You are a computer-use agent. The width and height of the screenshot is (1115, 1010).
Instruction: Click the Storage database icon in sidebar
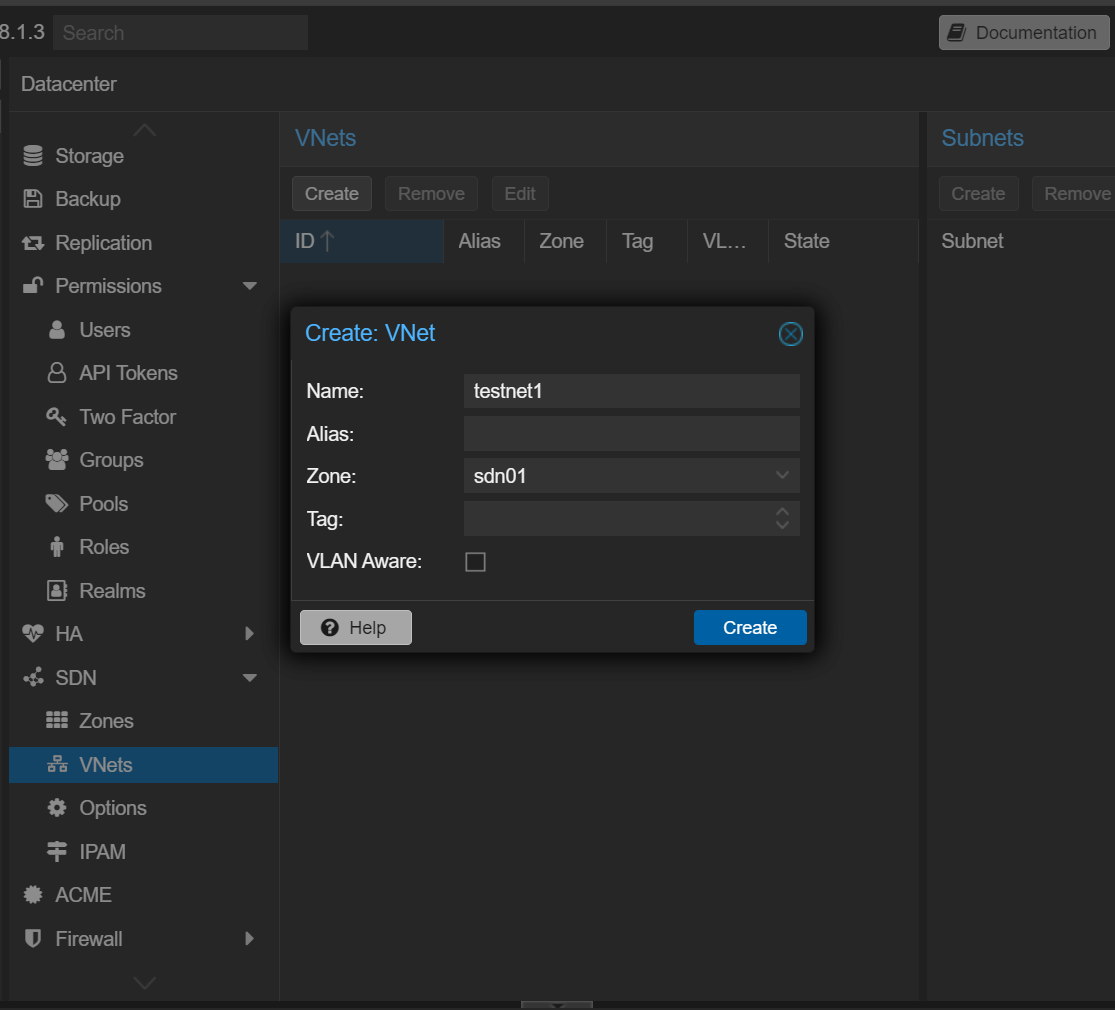33,156
